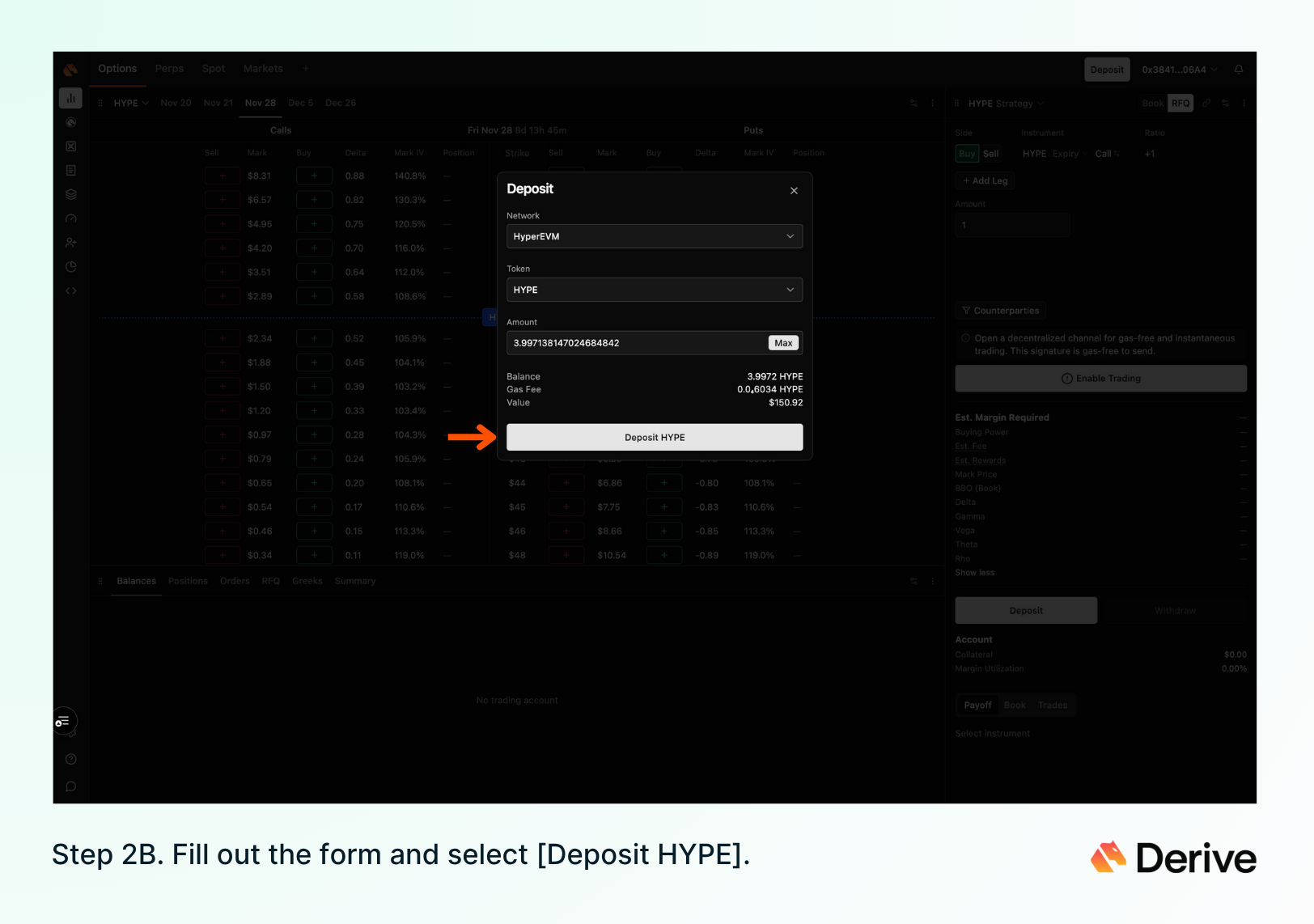
Task: Select the Positions tab
Action: 188,581
